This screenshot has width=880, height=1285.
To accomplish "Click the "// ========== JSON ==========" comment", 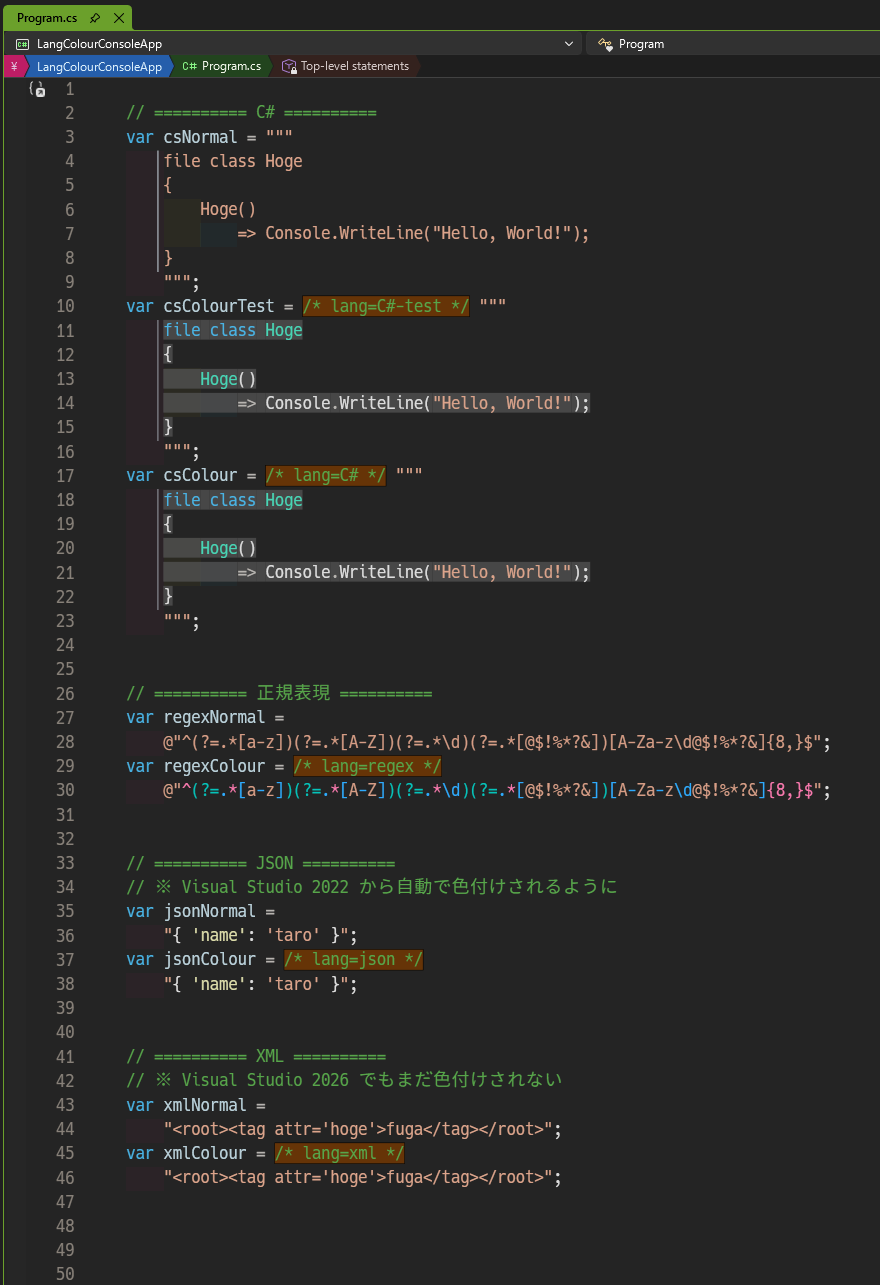I will 260,863.
